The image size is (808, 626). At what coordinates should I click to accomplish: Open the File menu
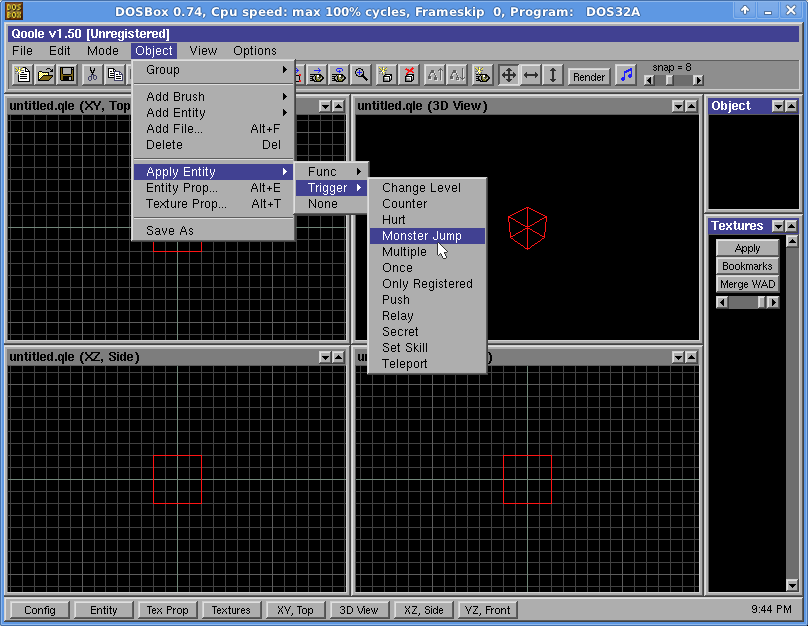(x=22, y=50)
